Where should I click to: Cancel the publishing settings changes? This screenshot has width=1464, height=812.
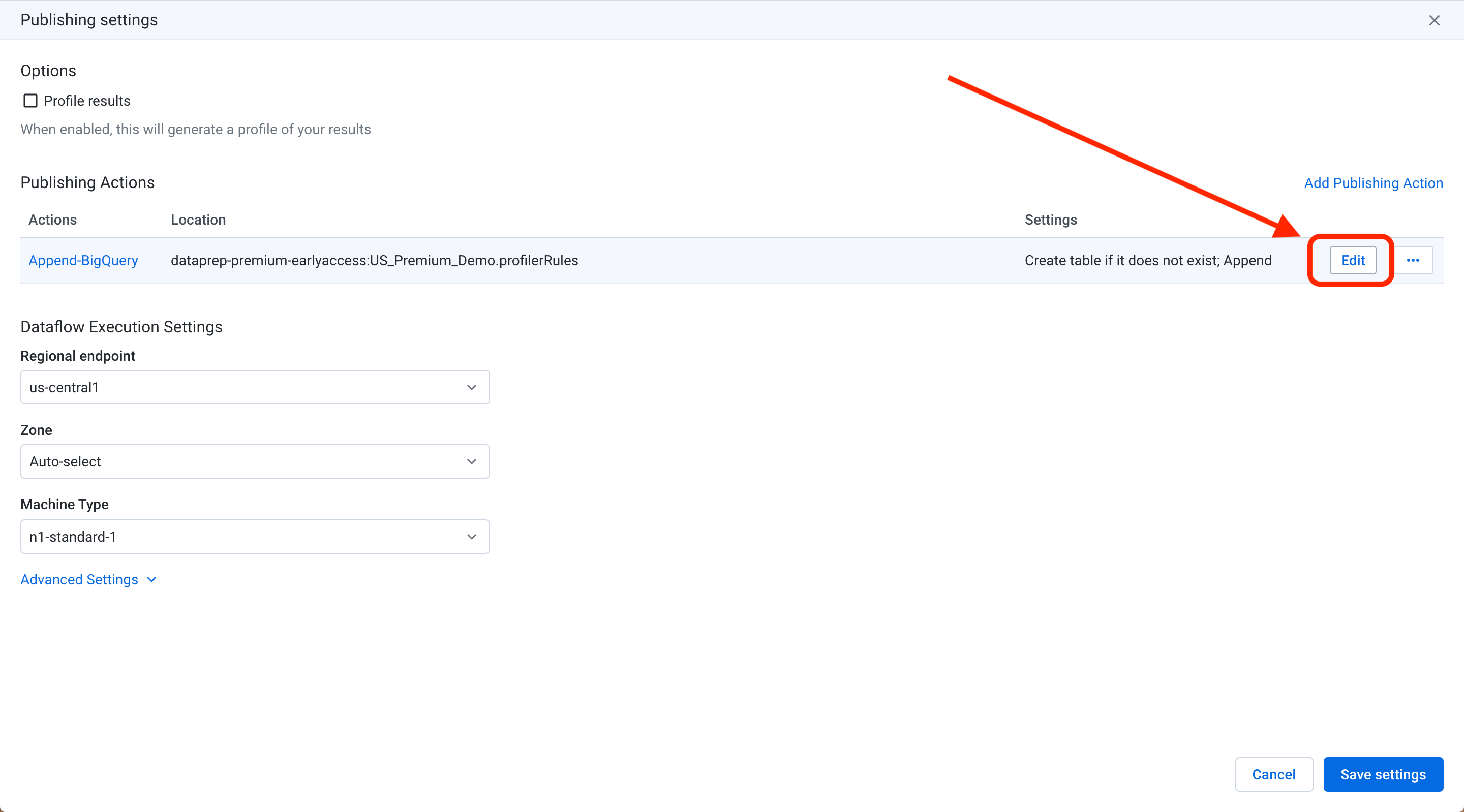[1273, 774]
